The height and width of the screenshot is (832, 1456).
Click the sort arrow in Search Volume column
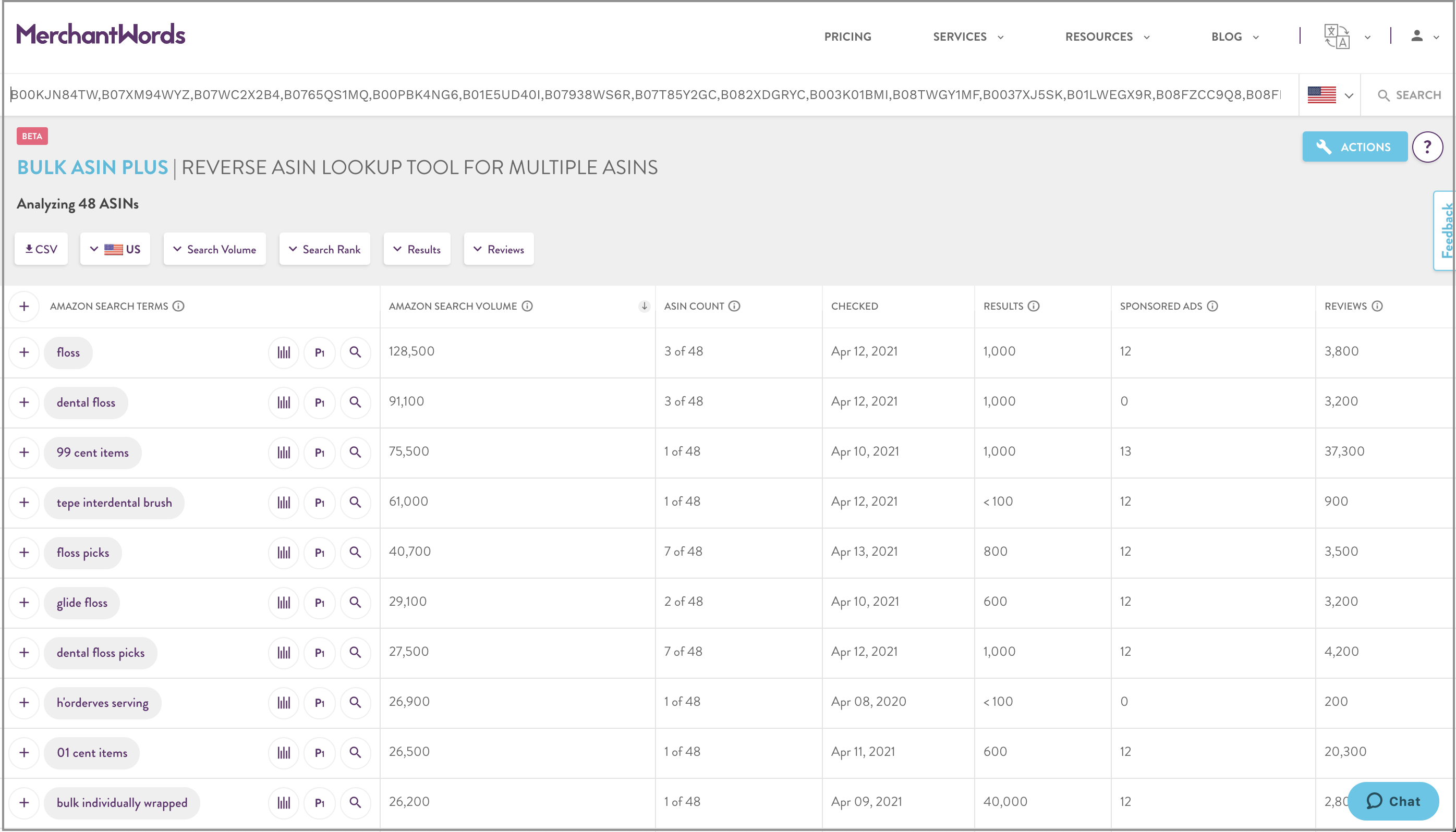tap(644, 307)
